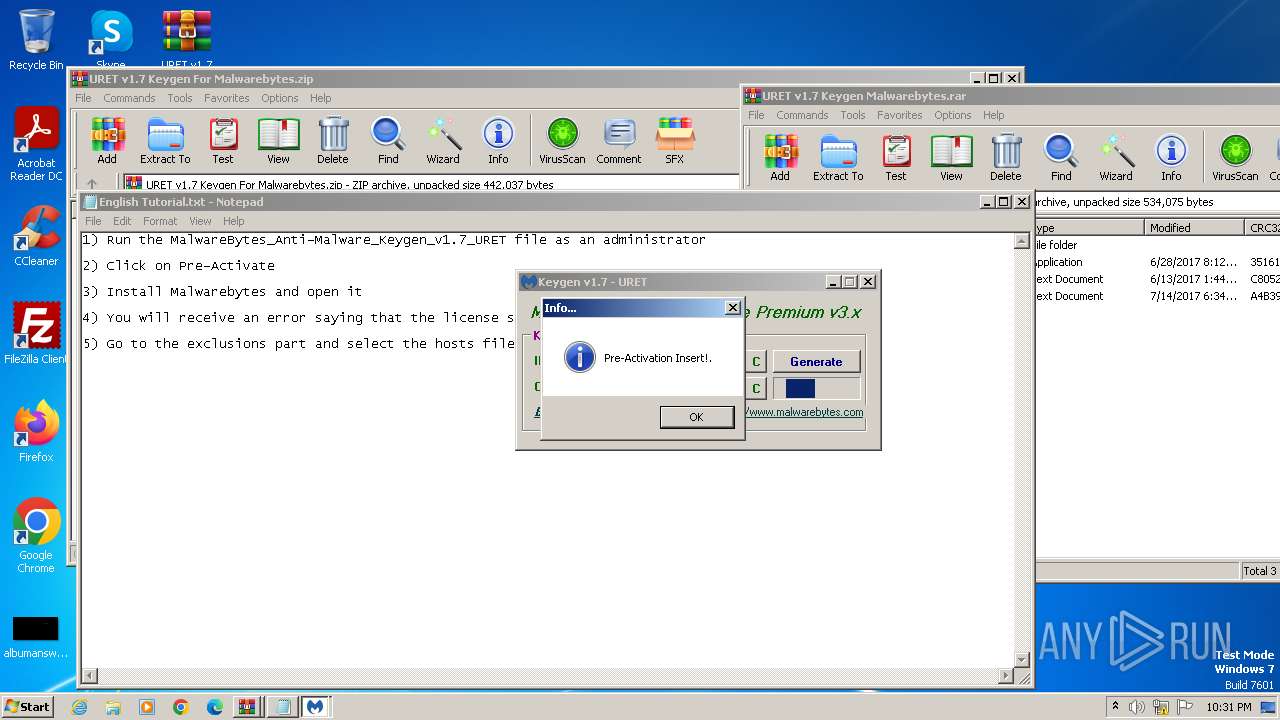Open the Tools menu in the .zip window
1280x720 pixels.
tap(180, 98)
